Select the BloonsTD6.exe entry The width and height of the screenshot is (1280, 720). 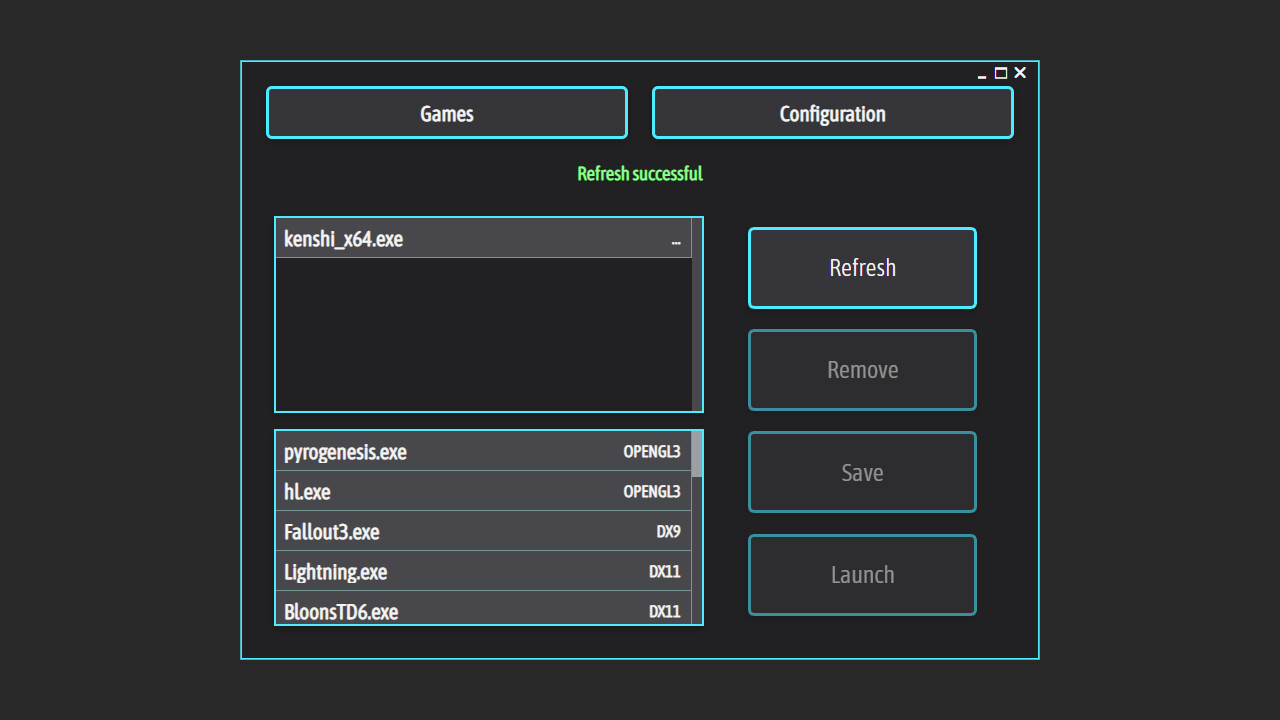point(341,611)
